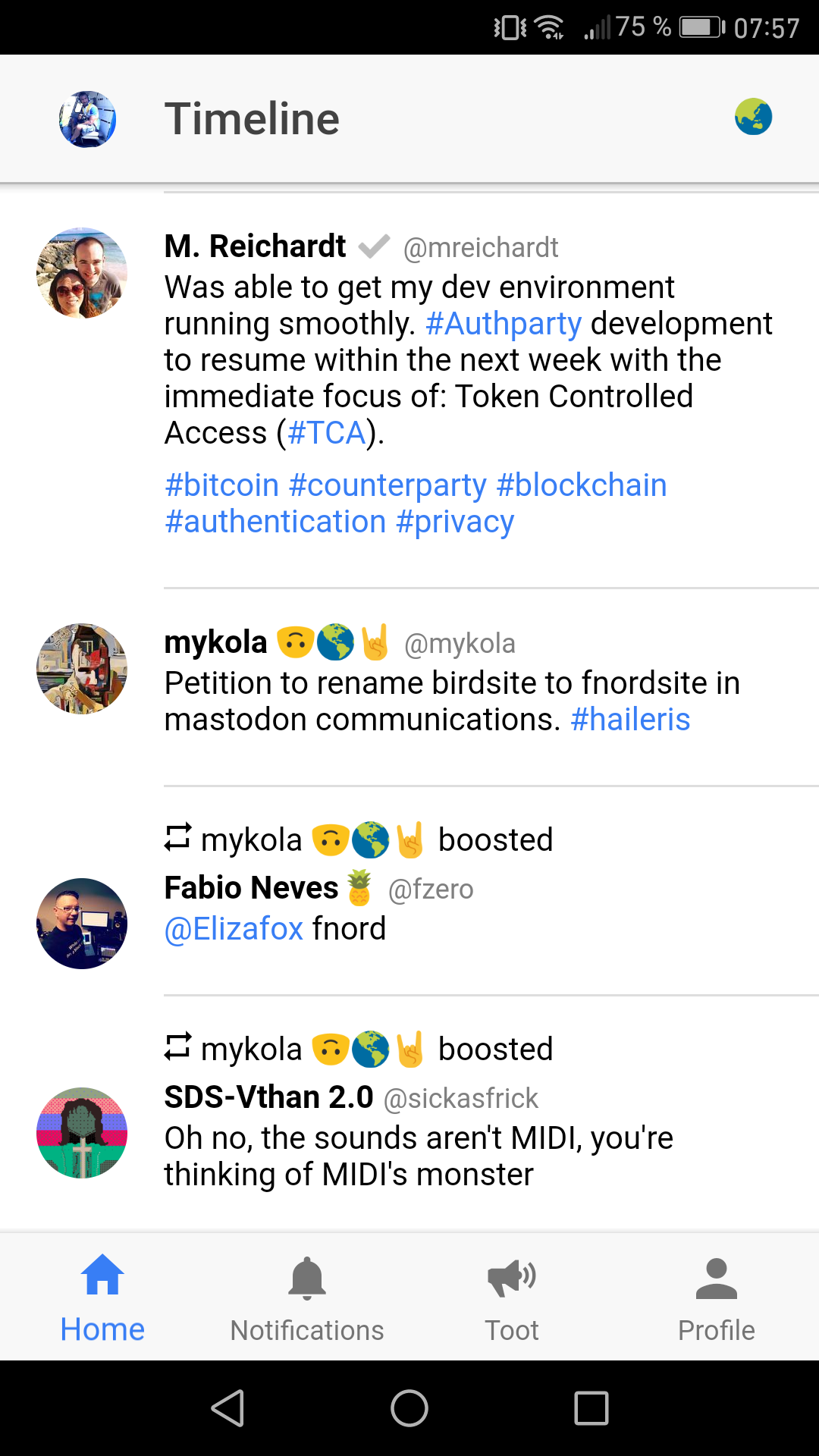
Task: Tap the Toot megaphone icon
Action: point(512,1278)
